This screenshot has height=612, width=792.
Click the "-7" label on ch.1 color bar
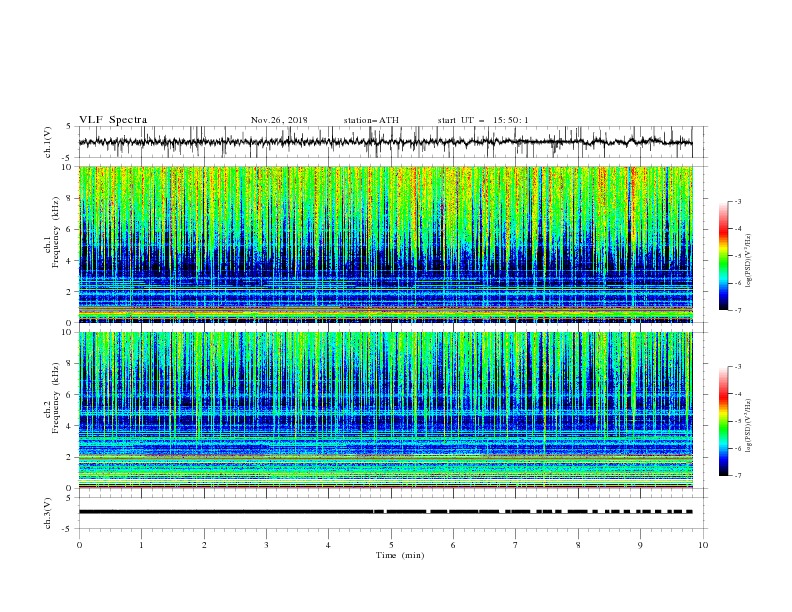738,310
